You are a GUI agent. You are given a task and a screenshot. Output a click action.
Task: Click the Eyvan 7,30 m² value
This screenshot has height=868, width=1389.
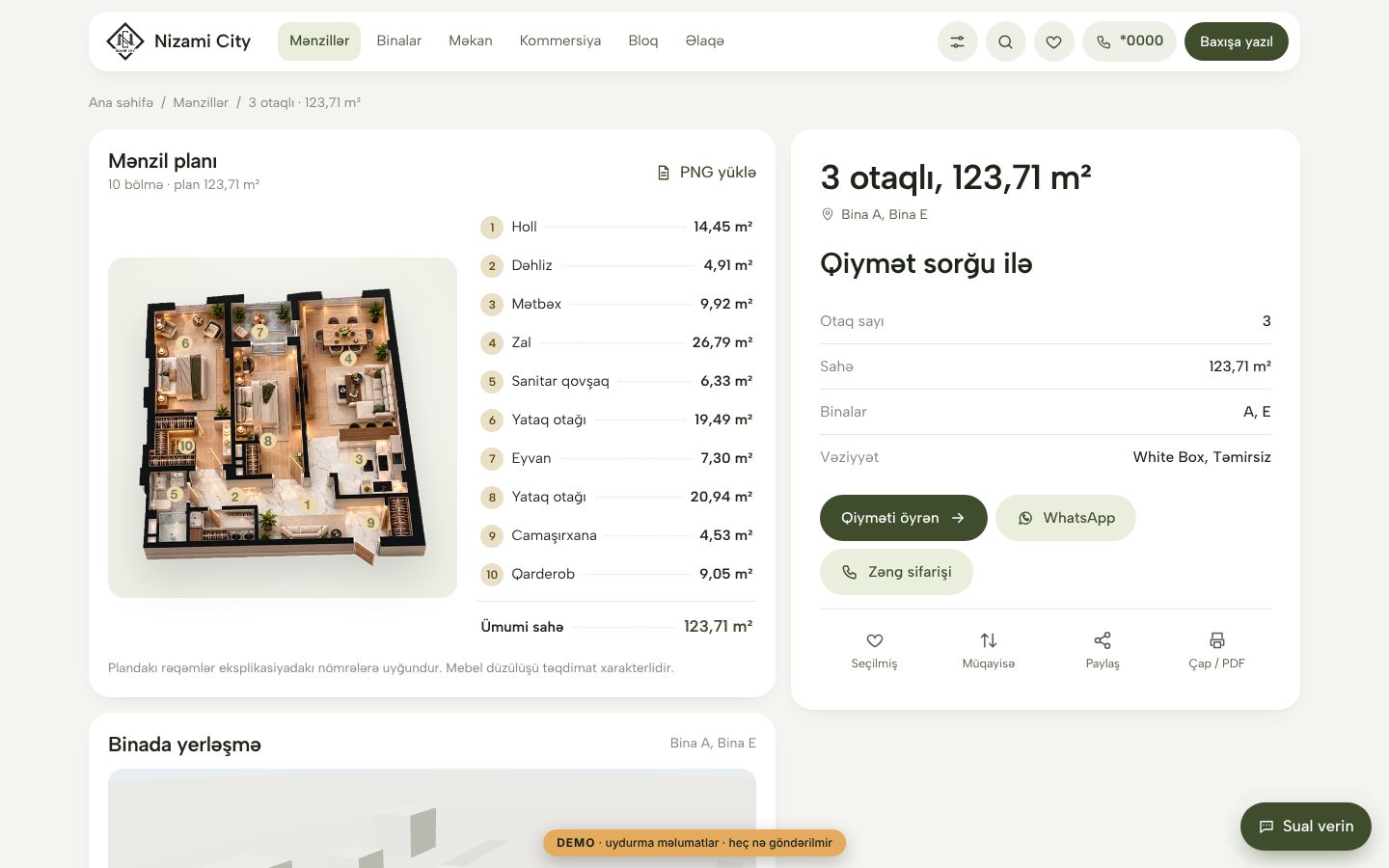coord(726,458)
